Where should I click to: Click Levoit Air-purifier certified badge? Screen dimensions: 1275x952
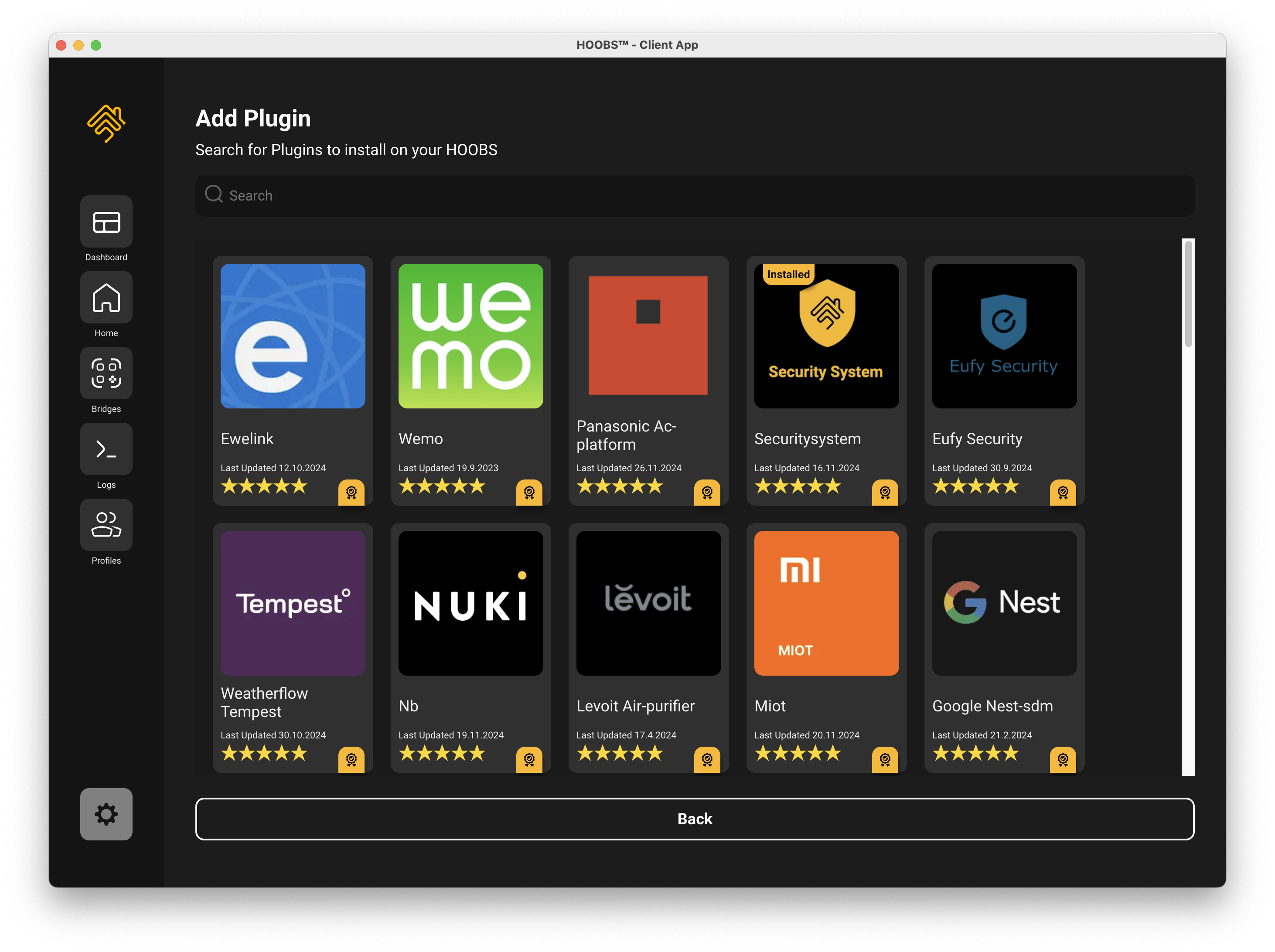coord(707,759)
